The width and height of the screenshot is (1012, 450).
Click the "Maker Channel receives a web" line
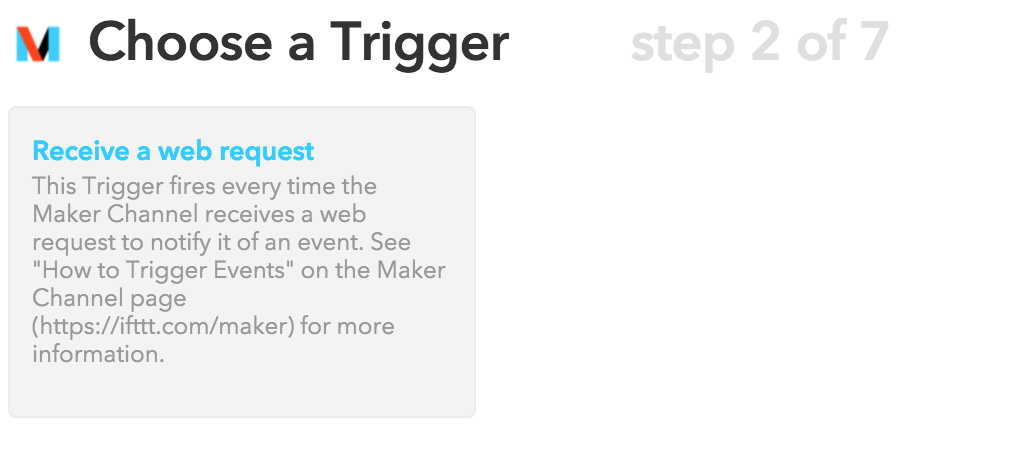[198, 214]
